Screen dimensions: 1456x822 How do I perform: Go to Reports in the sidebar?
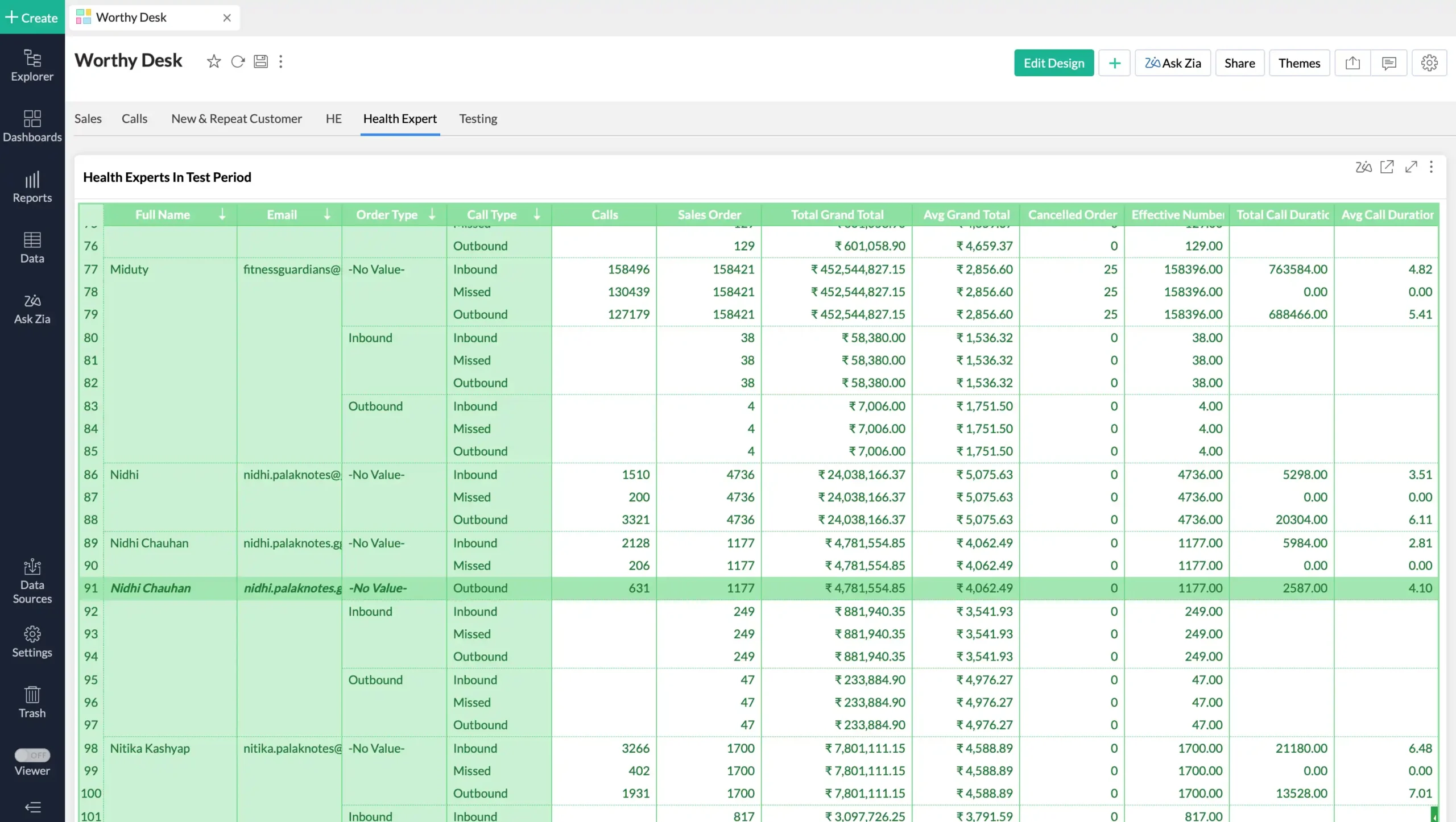[x=32, y=187]
